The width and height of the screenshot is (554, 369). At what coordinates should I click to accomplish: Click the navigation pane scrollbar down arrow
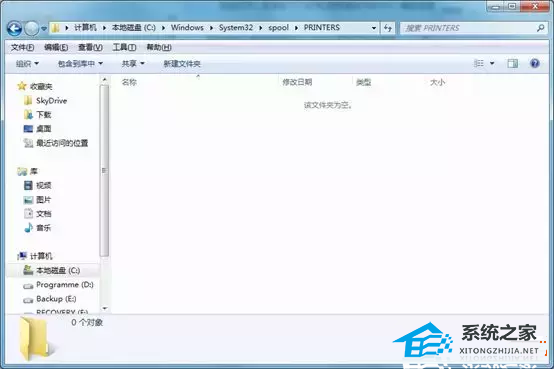point(105,308)
